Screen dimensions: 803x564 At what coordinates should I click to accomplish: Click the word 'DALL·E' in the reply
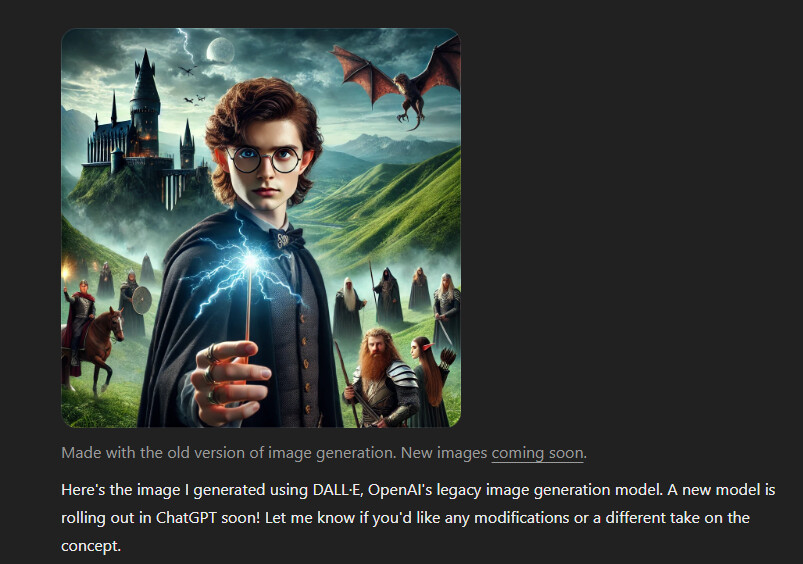click(x=337, y=490)
